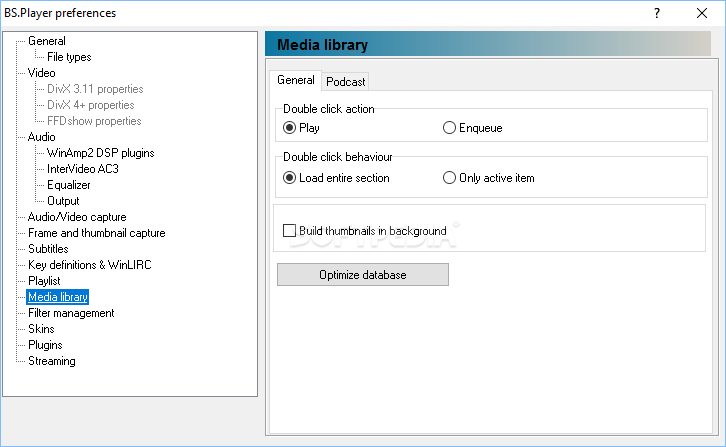Open Output settings under Audio
Screen dimensions: 726x447
pos(63,201)
